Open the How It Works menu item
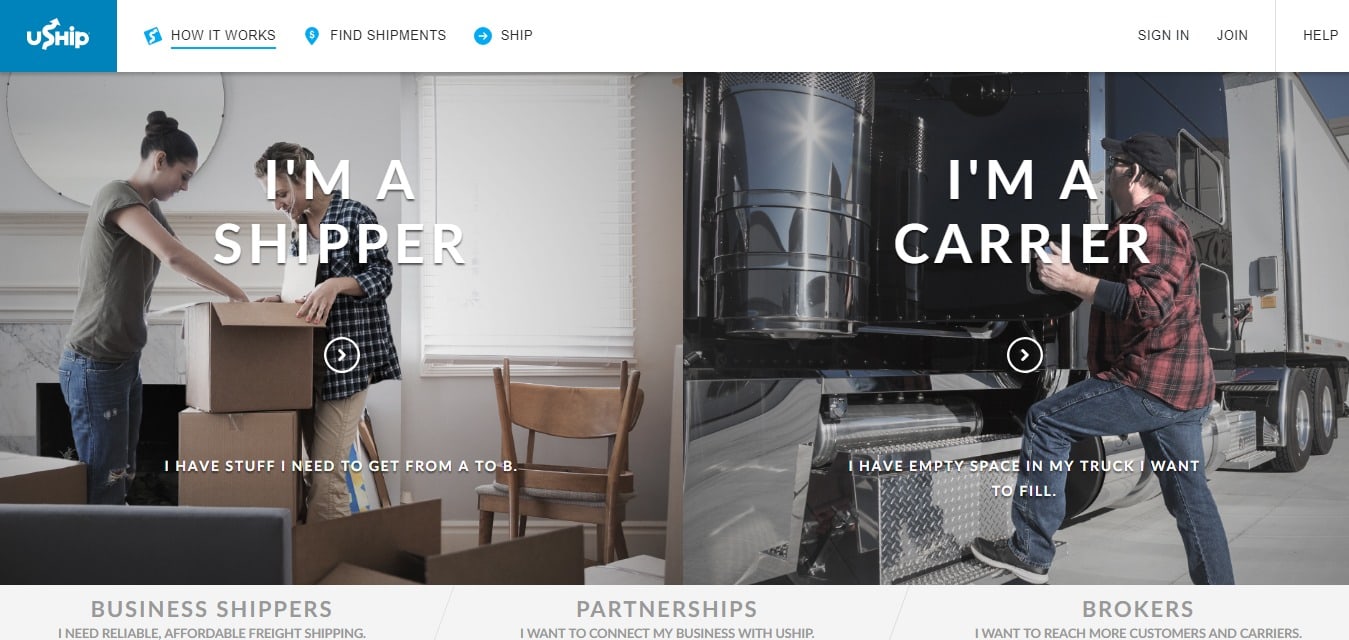This screenshot has height=640, width=1349. (223, 35)
